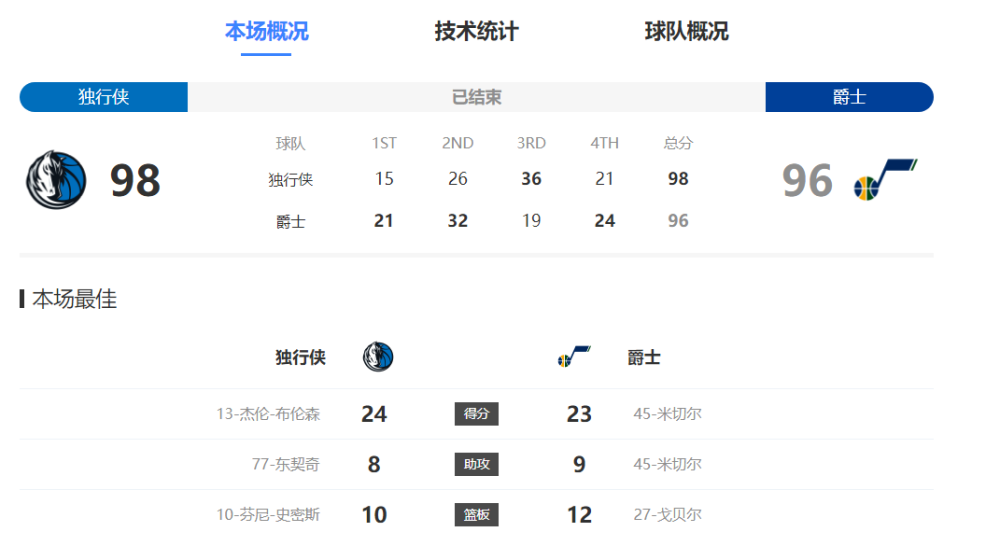Click Mavericks third quarter score 36
This screenshot has height=546, width=1000.
pos(531,179)
